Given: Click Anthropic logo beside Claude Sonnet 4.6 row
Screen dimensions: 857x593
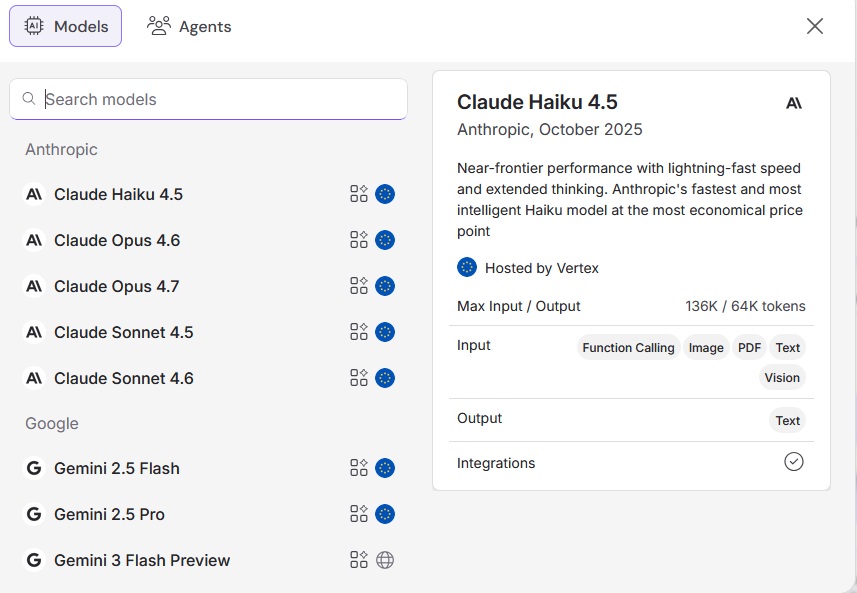Looking at the screenshot, I should (x=34, y=378).
